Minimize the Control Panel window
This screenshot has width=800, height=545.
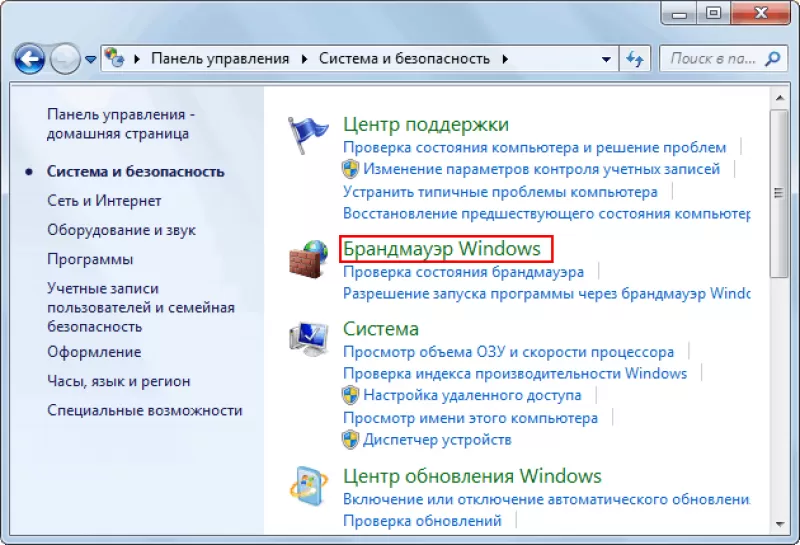(x=680, y=13)
